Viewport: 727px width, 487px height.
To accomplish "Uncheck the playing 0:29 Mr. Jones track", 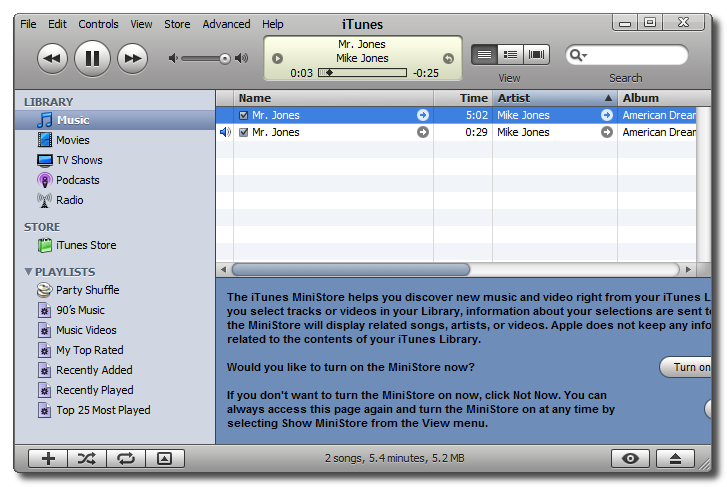I will 244,132.
